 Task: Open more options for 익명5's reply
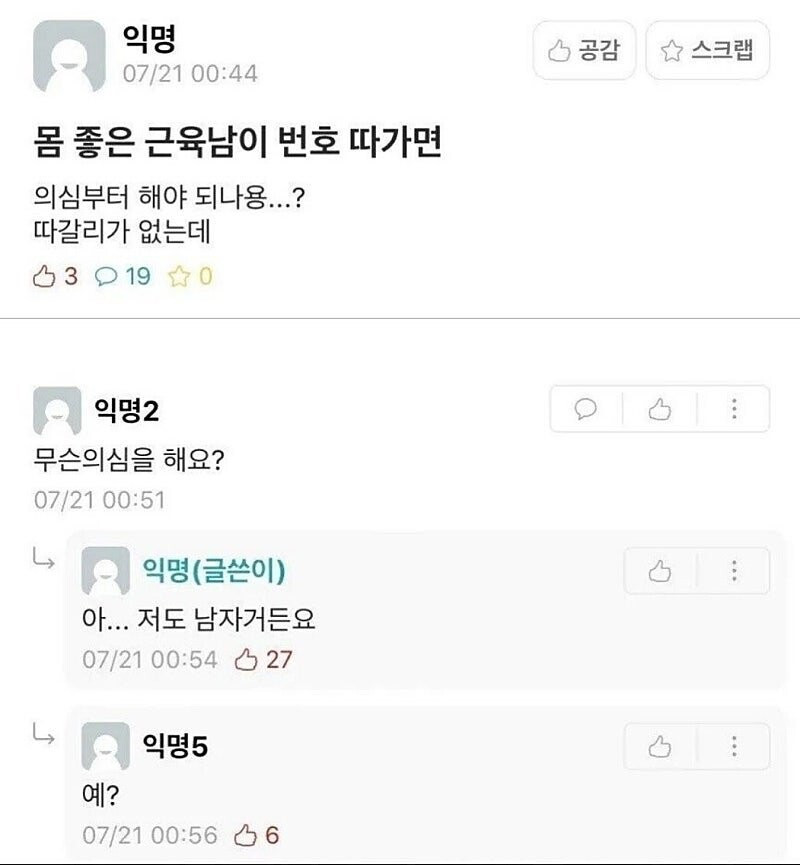[734, 746]
